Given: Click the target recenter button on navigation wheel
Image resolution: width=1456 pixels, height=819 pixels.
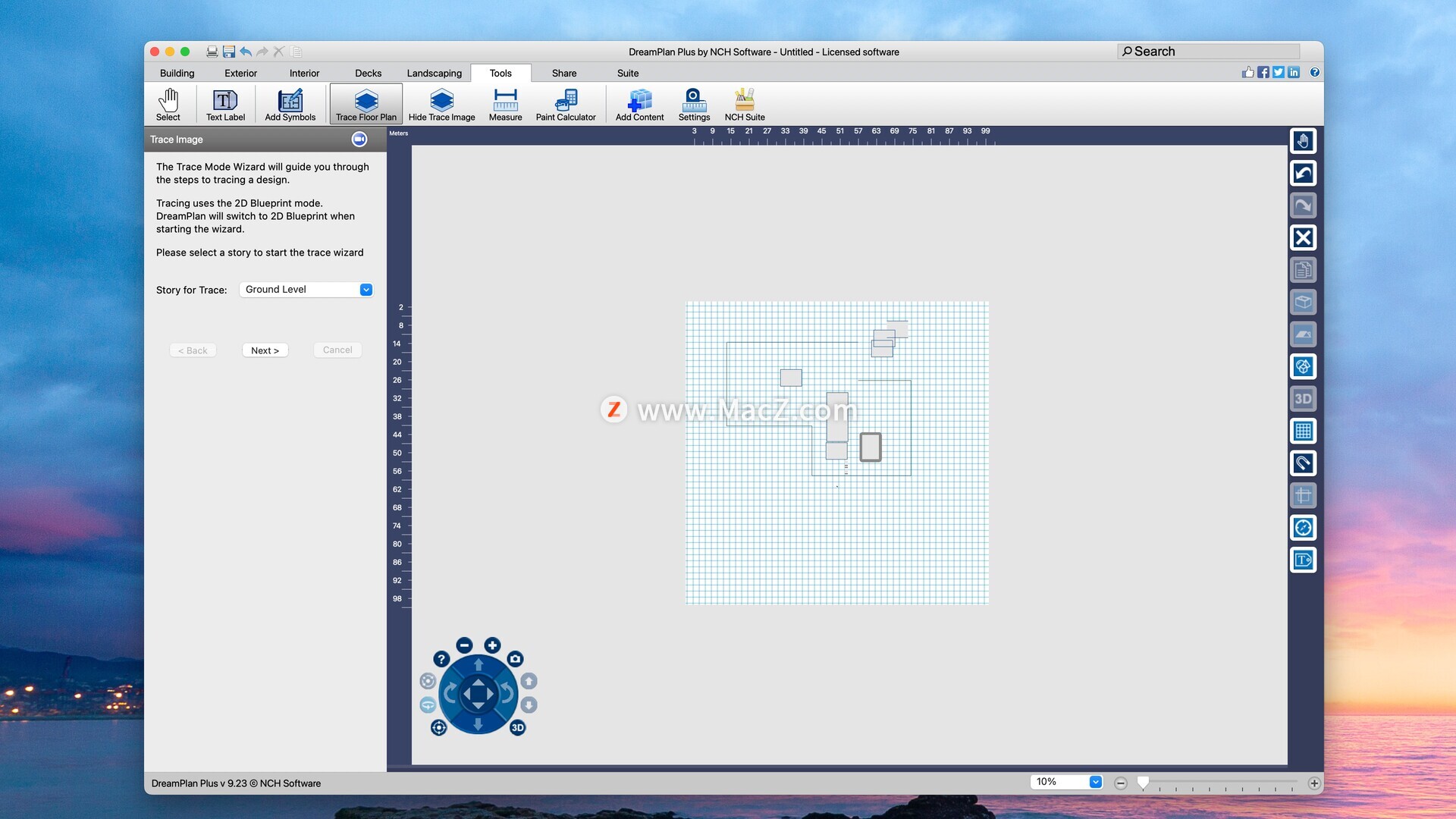Looking at the screenshot, I should point(439,728).
